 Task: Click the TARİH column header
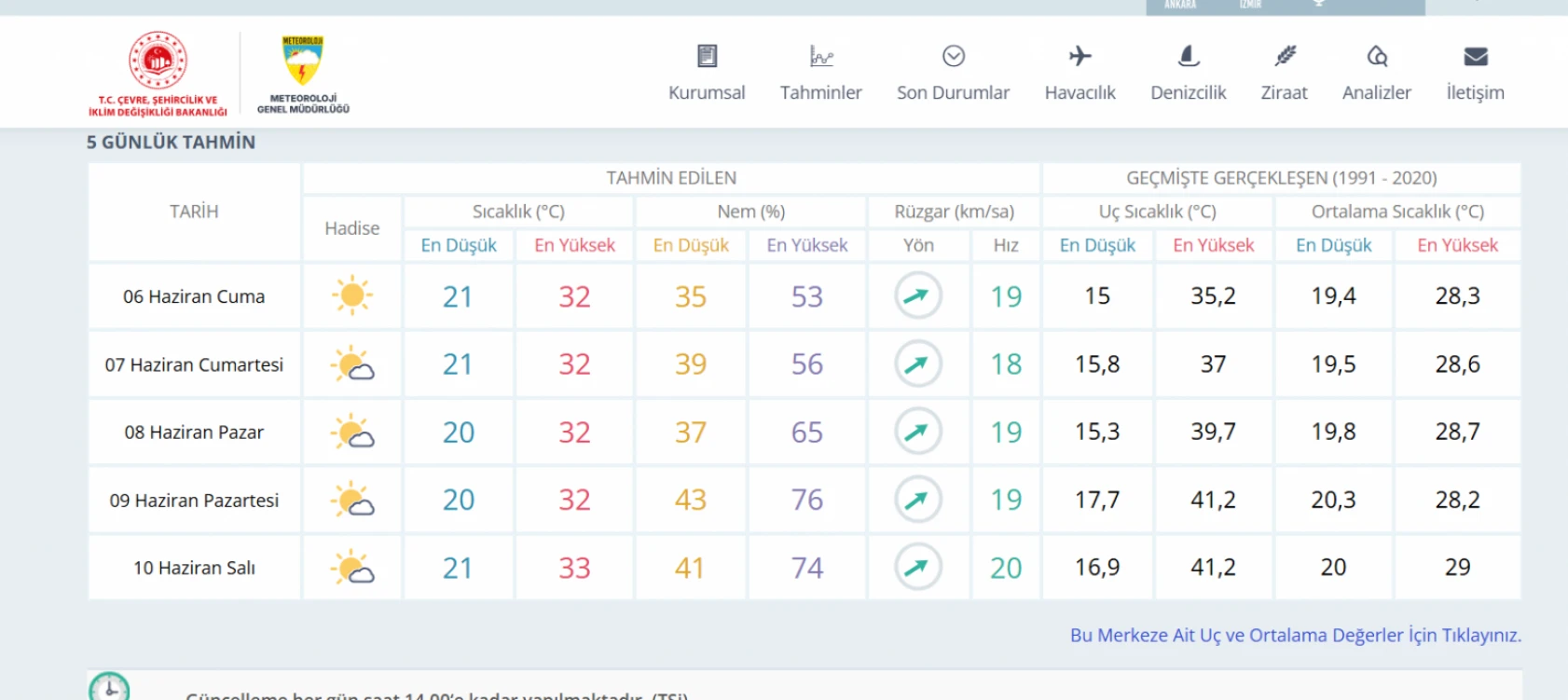[x=194, y=212]
